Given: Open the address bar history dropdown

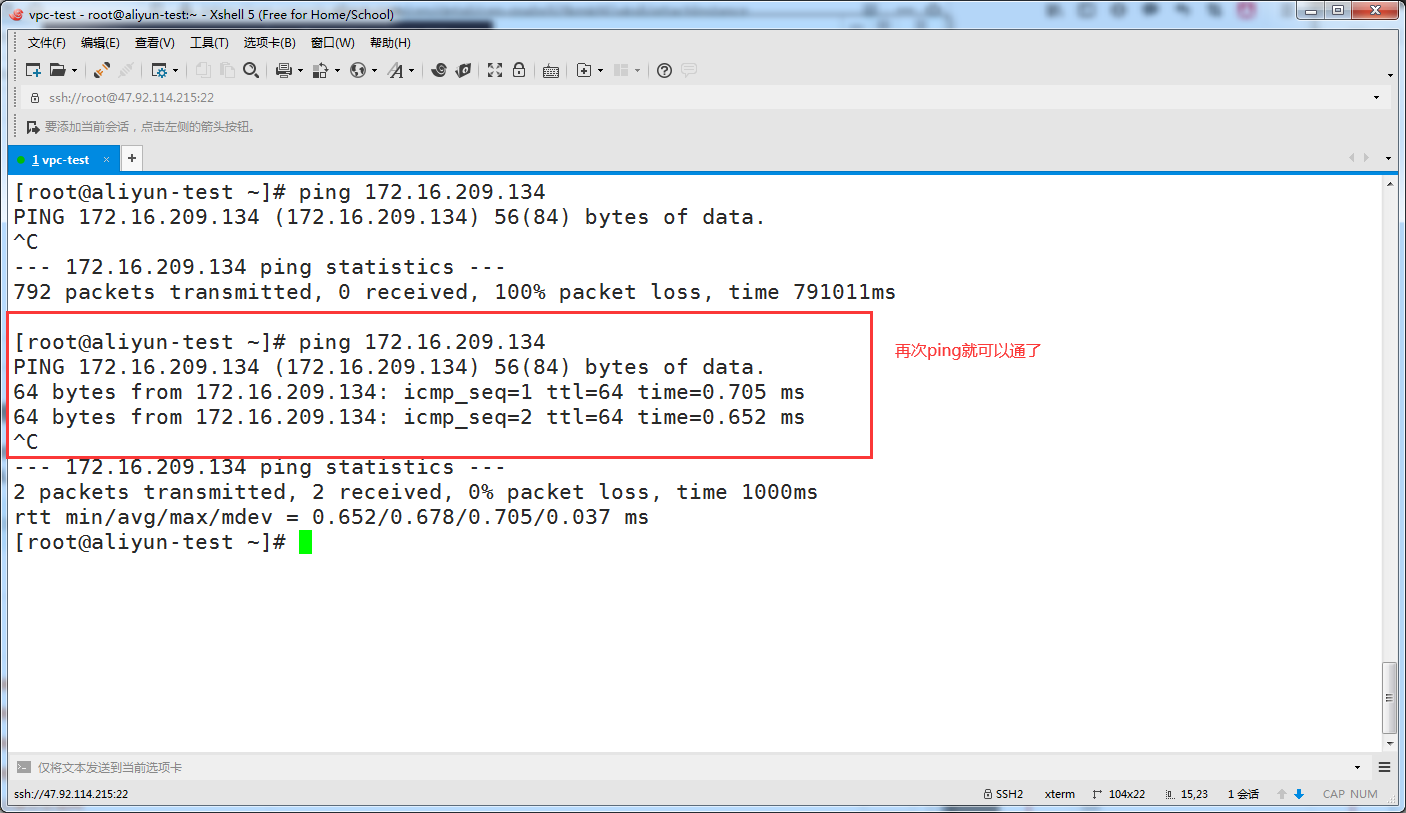Looking at the screenshot, I should point(1376,97).
